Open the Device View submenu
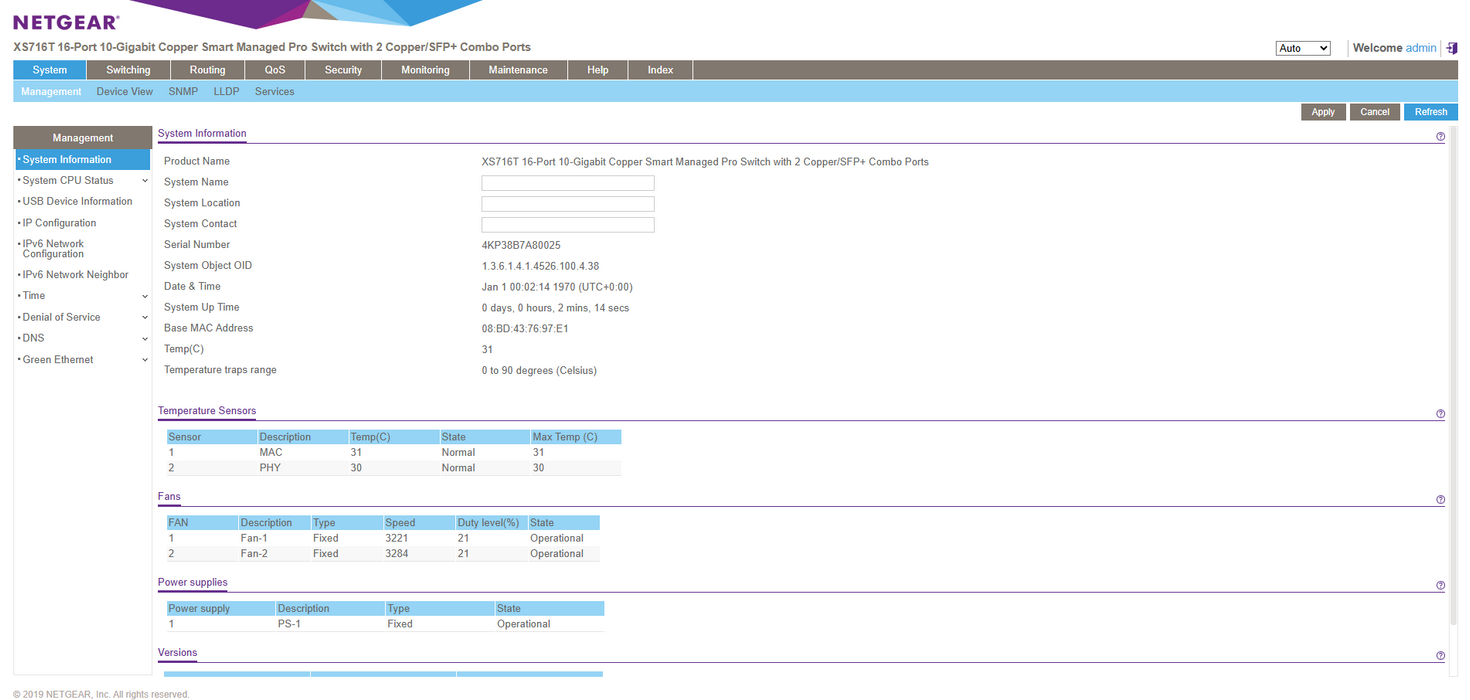The image size is (1470, 700). click(125, 91)
